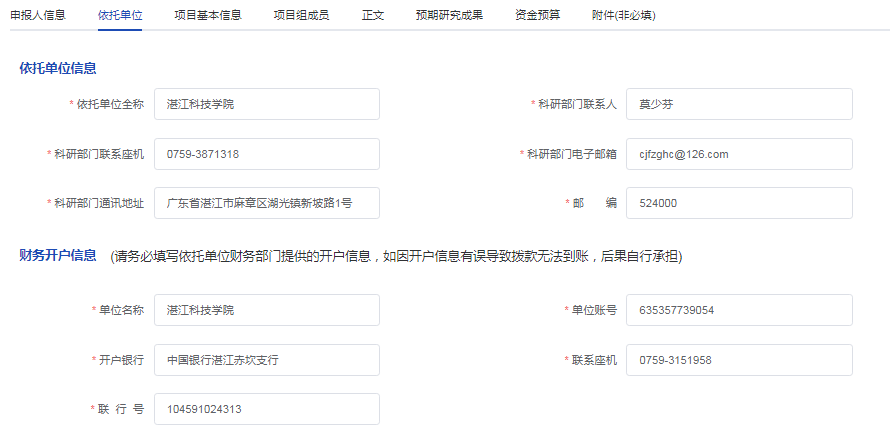Click the 单位账号 label
The width and height of the screenshot is (890, 440).
pos(594,310)
